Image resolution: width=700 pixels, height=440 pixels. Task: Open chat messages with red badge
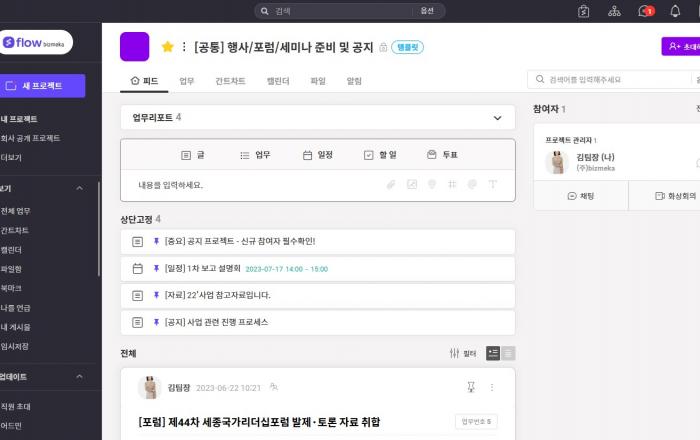point(646,11)
